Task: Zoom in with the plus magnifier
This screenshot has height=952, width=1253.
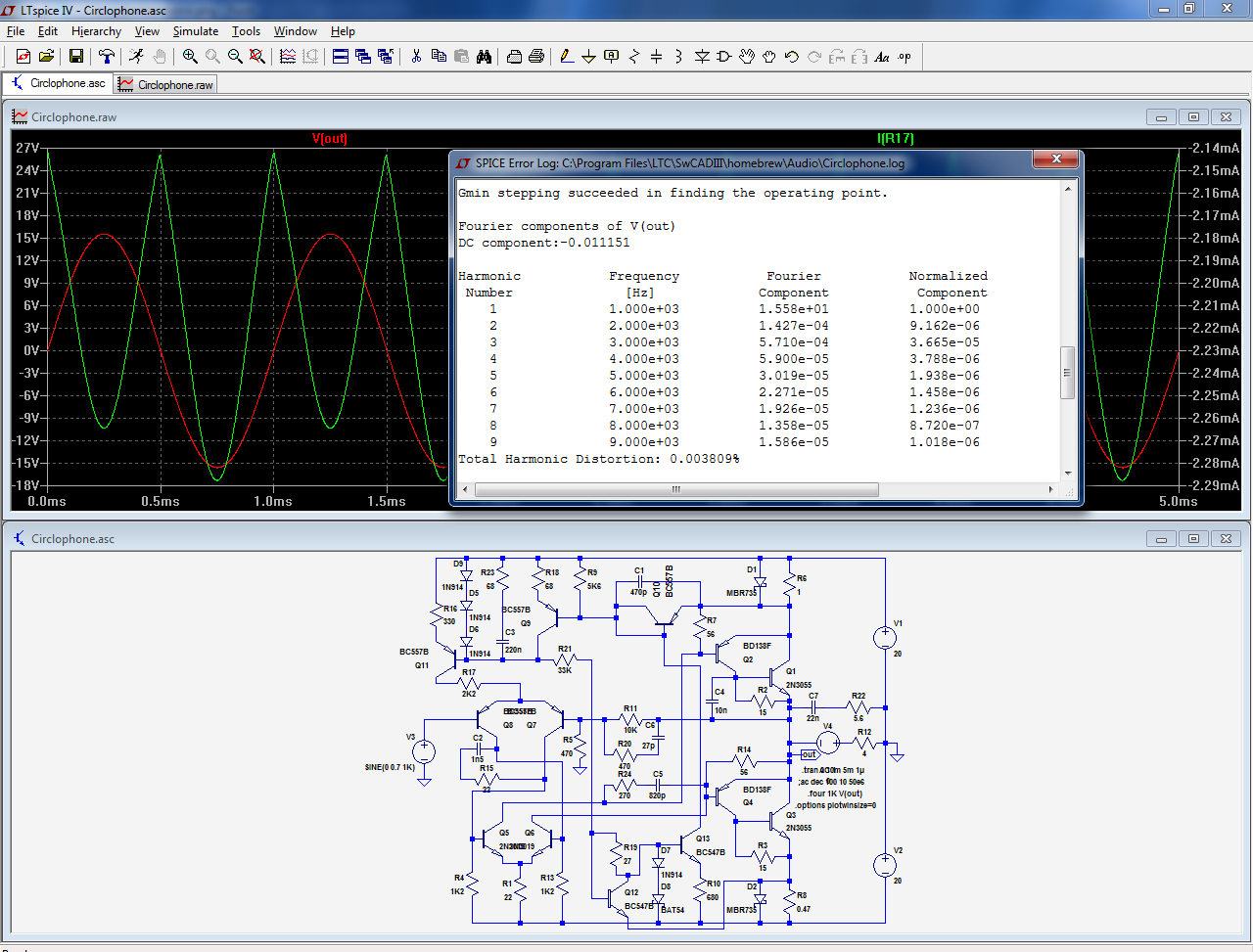Action: [190, 57]
